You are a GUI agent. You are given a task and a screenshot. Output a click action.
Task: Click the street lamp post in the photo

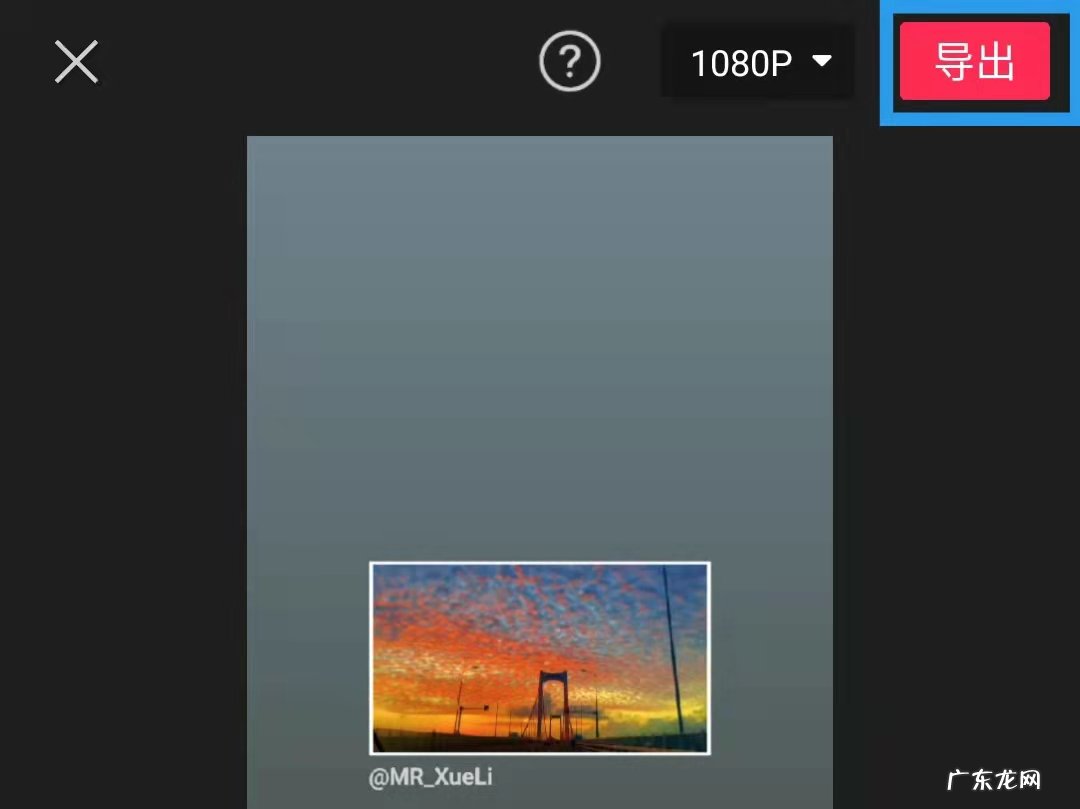tap(459, 707)
